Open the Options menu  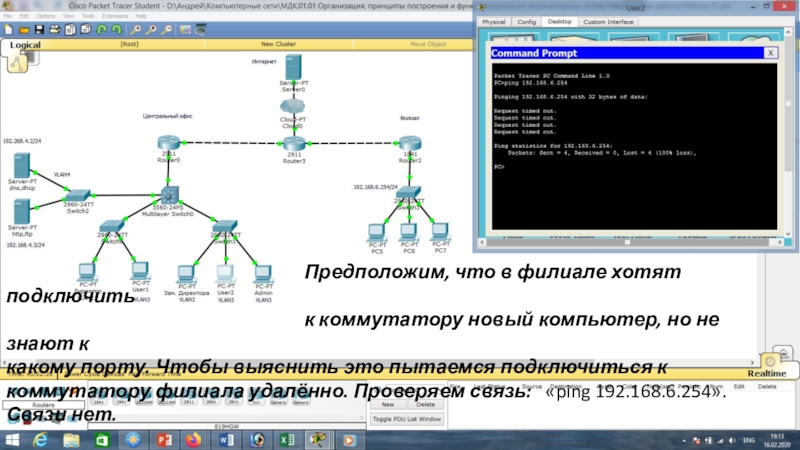[45, 16]
